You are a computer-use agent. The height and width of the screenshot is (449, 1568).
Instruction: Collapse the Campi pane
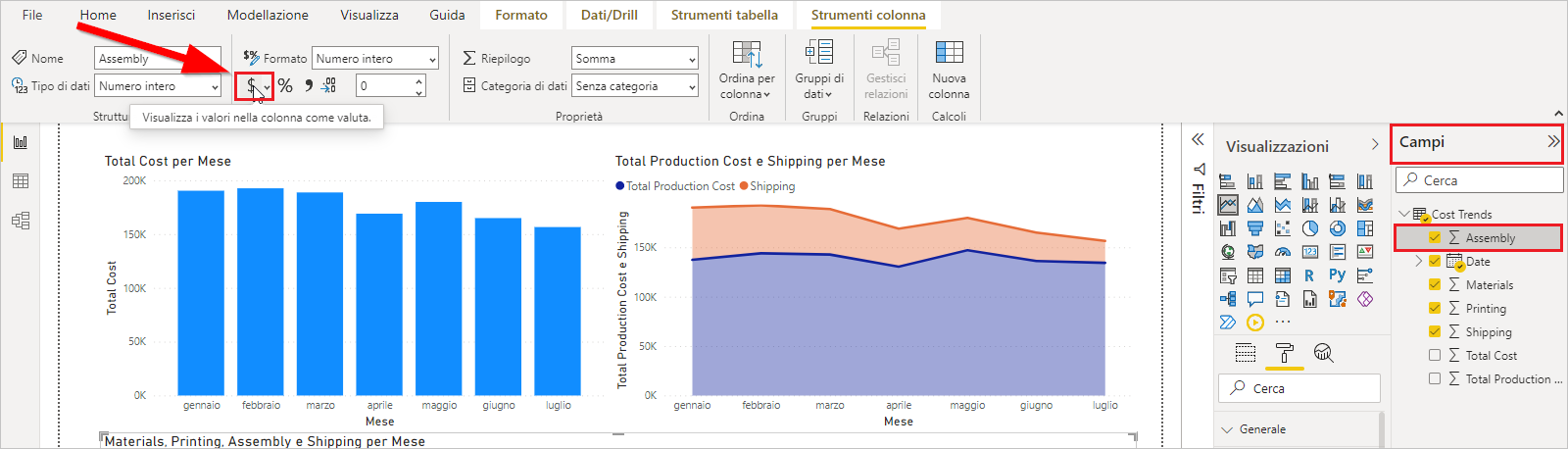1553,142
